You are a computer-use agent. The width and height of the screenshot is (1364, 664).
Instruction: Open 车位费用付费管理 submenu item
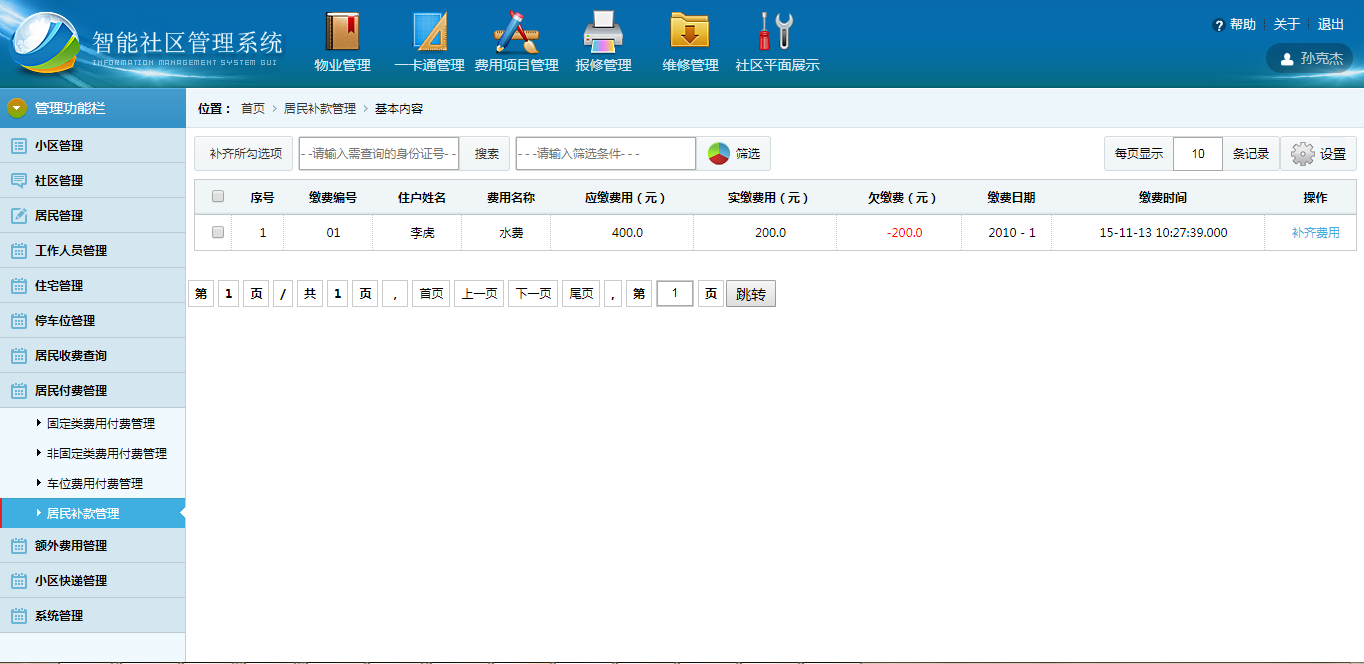tap(93, 484)
